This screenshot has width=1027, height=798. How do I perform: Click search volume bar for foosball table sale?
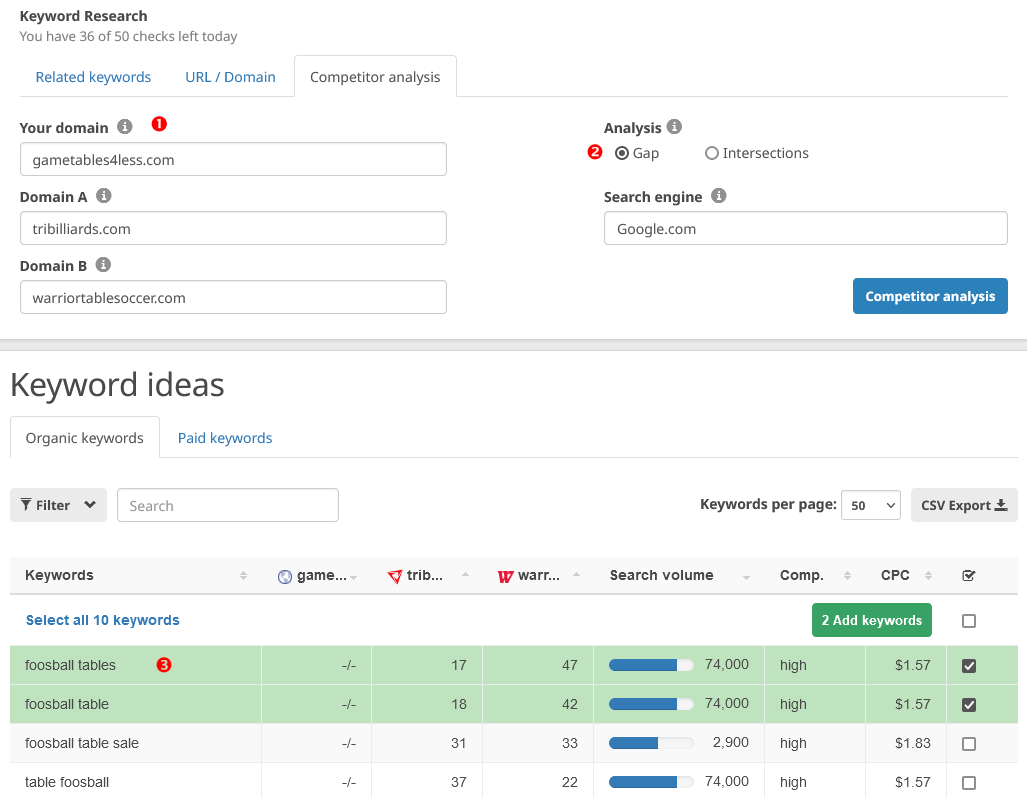pos(651,743)
